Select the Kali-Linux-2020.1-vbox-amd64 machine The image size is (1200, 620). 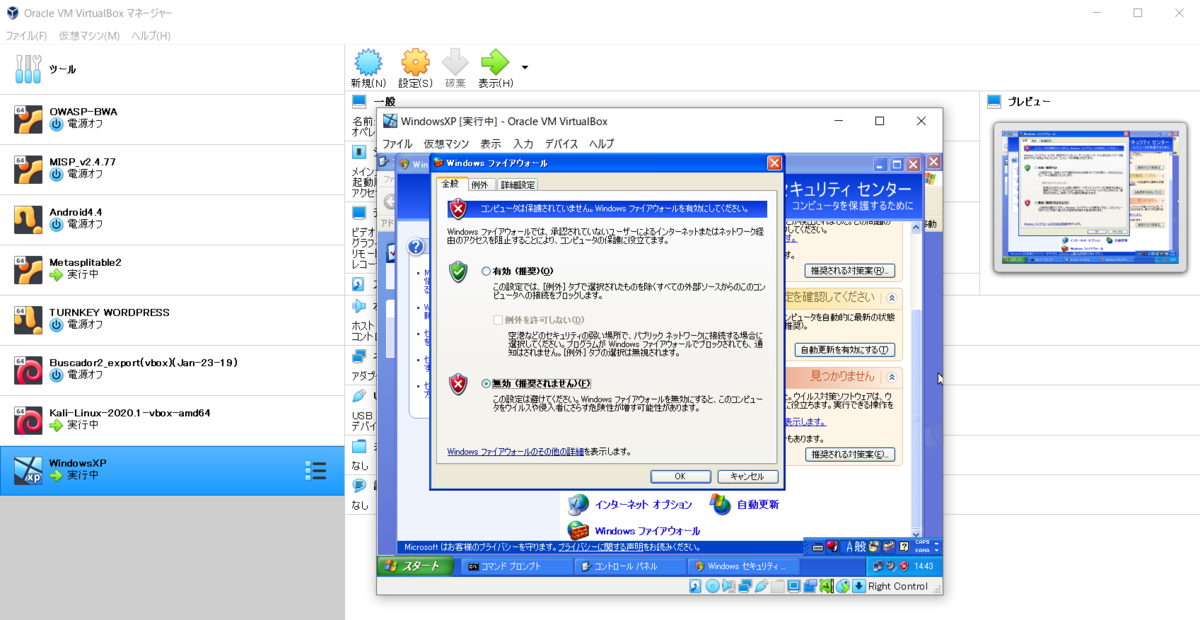(x=172, y=420)
